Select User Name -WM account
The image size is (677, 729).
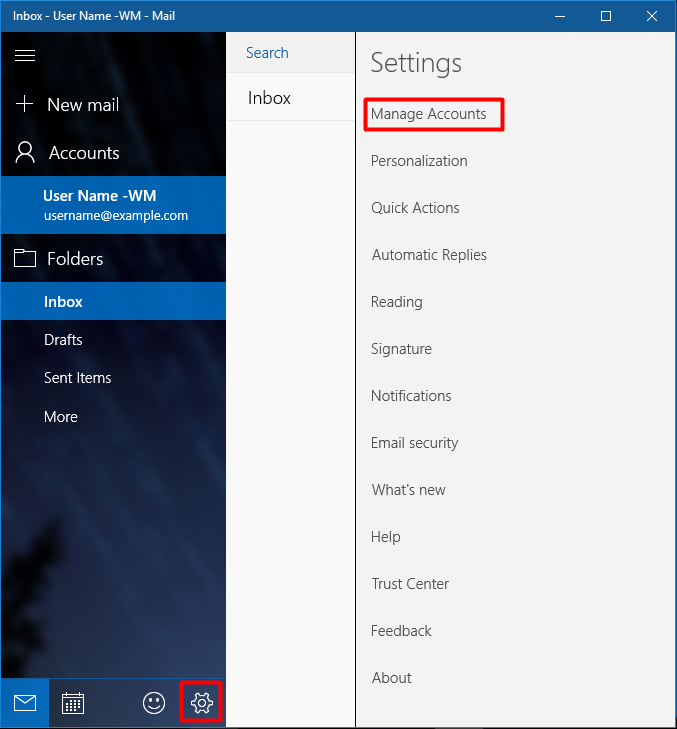coord(113,205)
